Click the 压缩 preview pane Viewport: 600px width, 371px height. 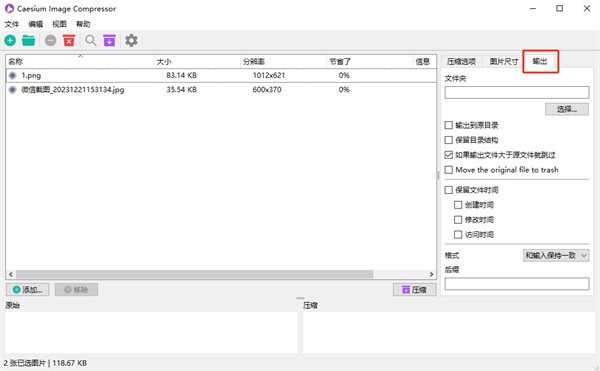(x=449, y=332)
